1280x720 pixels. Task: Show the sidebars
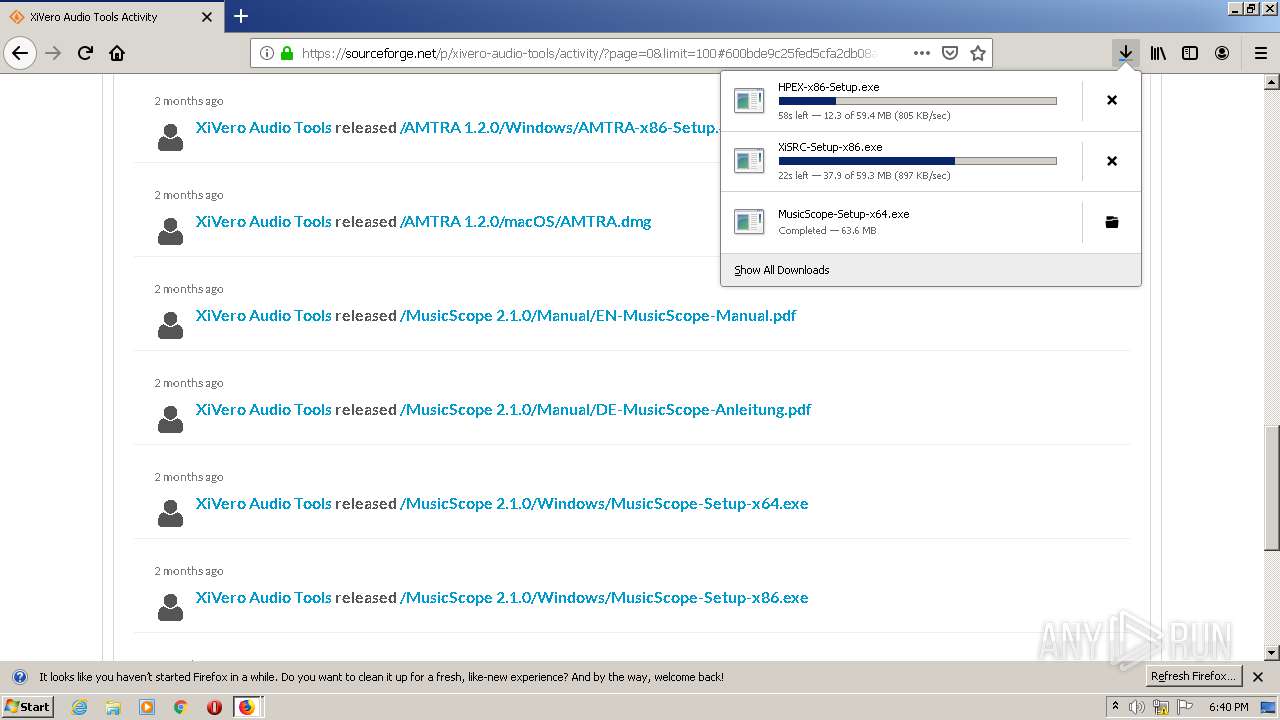[1190, 53]
